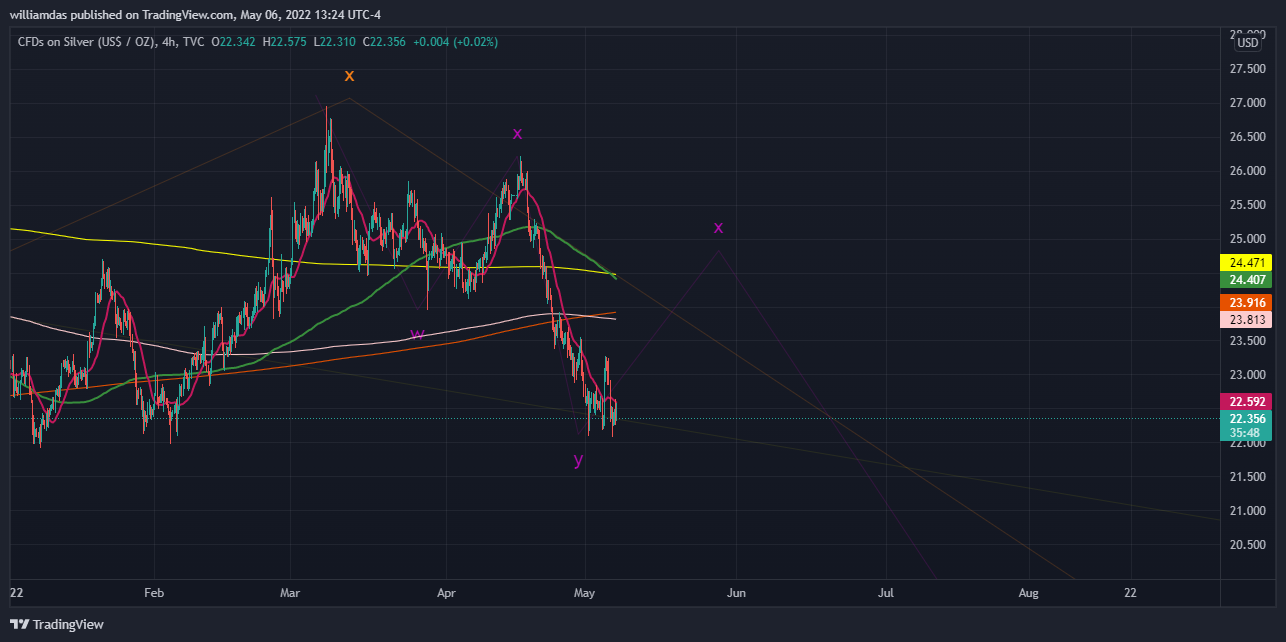Click the 23.000 price axis tick
Viewport: 1286px width, 642px height.
click(1248, 375)
